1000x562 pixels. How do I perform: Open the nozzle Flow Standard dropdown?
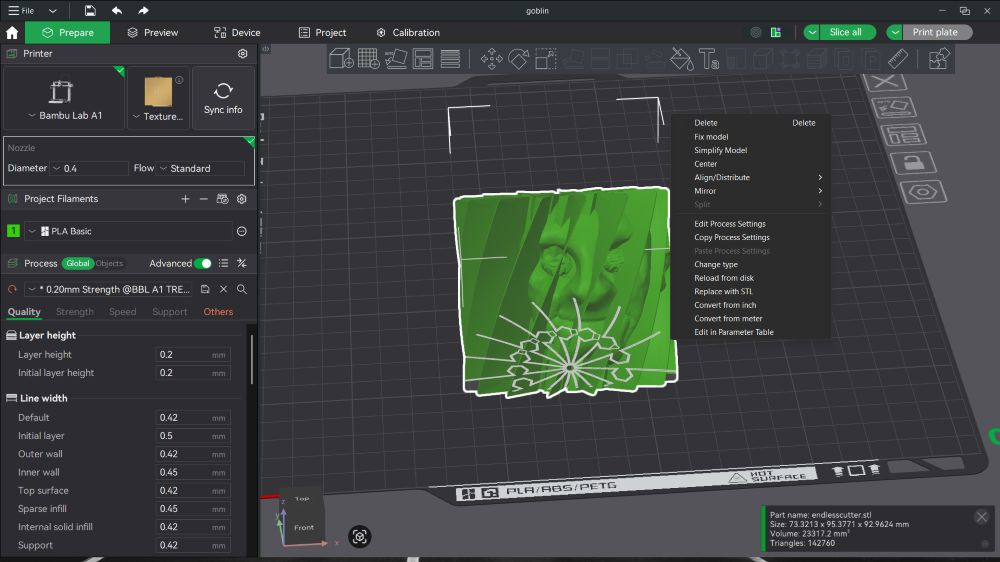201,169
